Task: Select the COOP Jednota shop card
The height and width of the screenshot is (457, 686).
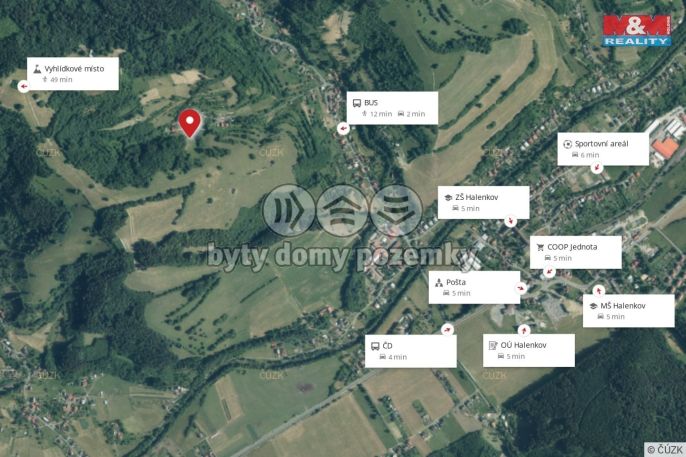Action: [x=576, y=252]
